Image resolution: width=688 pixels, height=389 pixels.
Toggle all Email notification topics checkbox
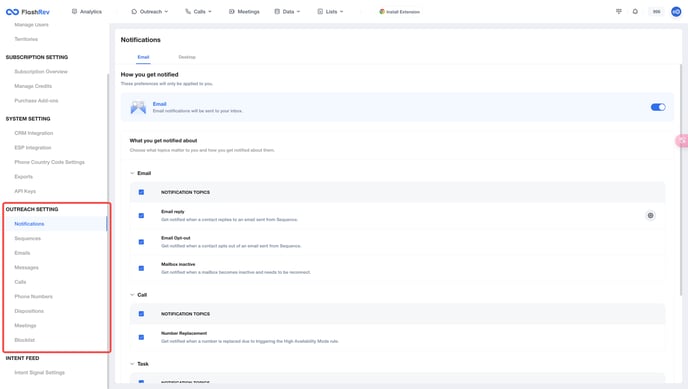pos(141,192)
